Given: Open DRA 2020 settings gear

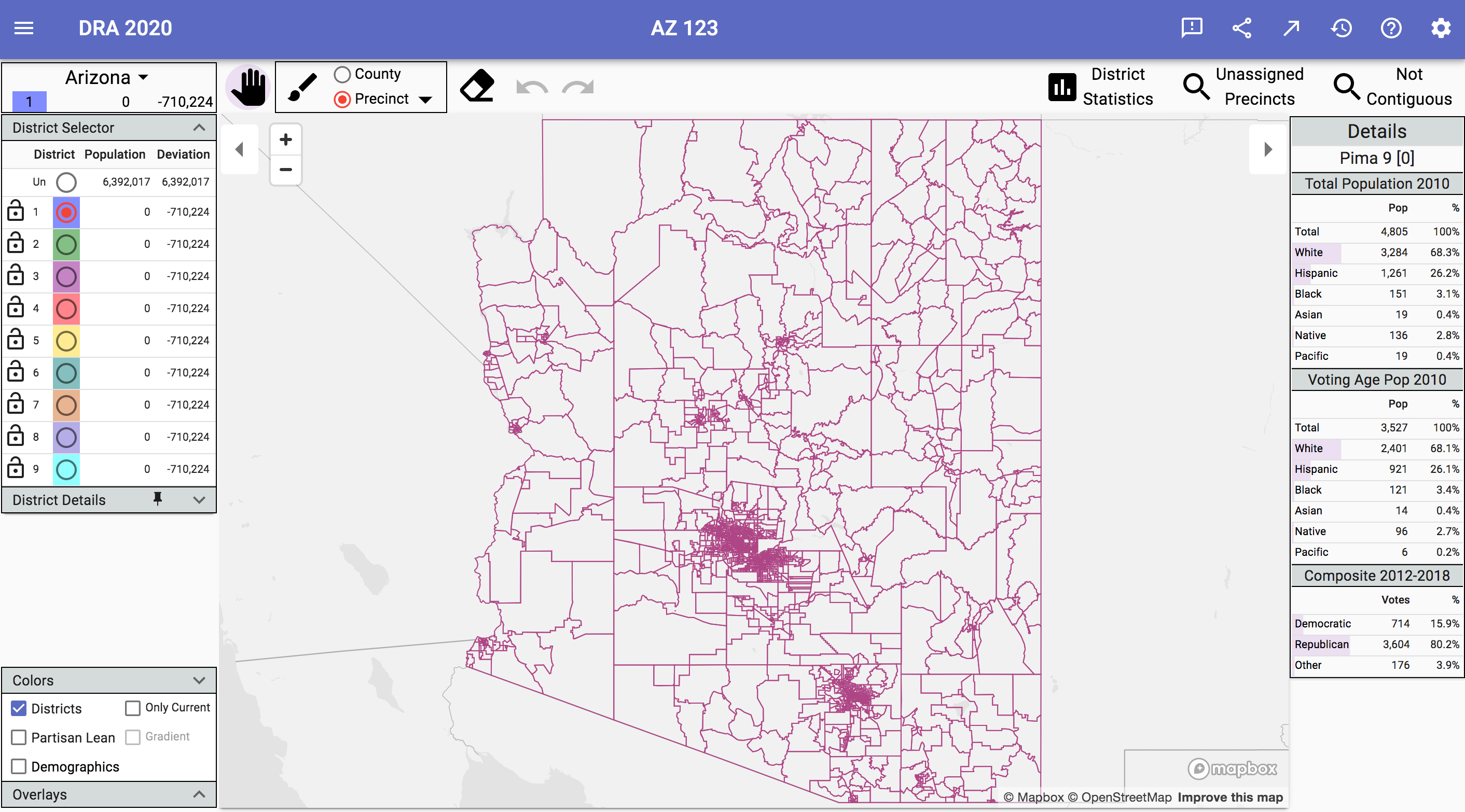Looking at the screenshot, I should [1441, 28].
